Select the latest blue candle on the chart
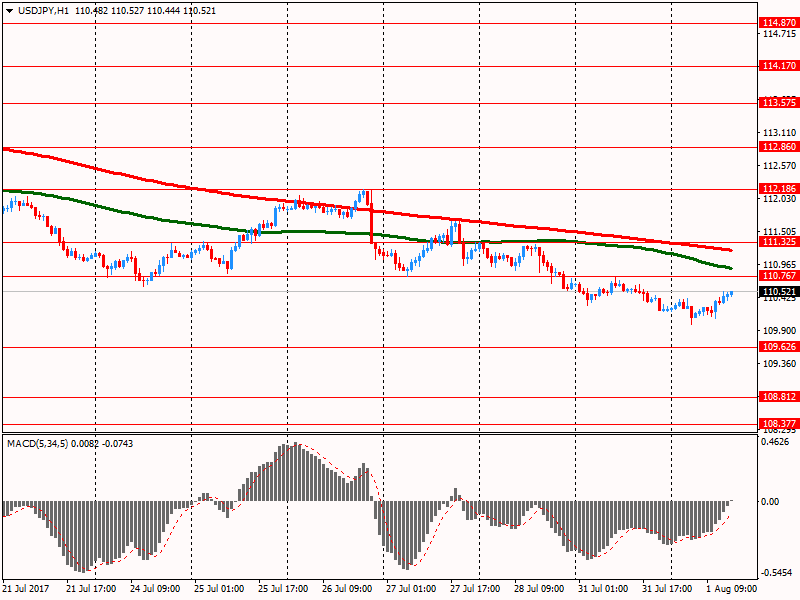This screenshot has height=600, width=800. (732, 293)
